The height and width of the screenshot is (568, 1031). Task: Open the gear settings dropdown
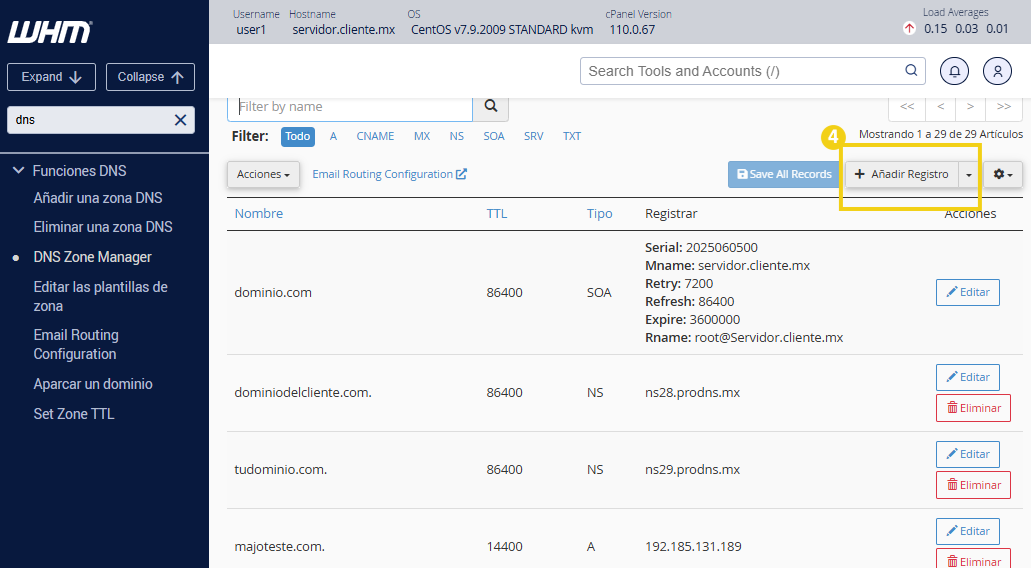pos(1003,174)
